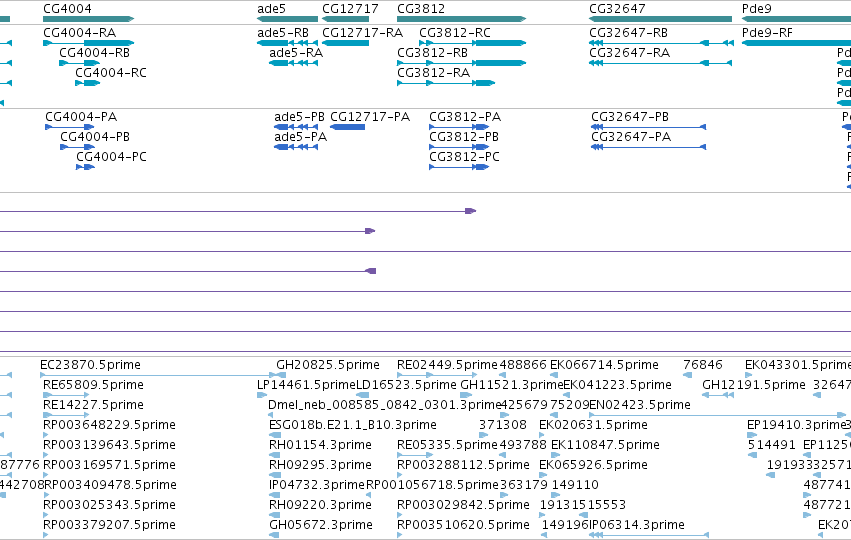Click EST RP003288112.5prime
Screen dimensions: 851x540
(400, 475)
